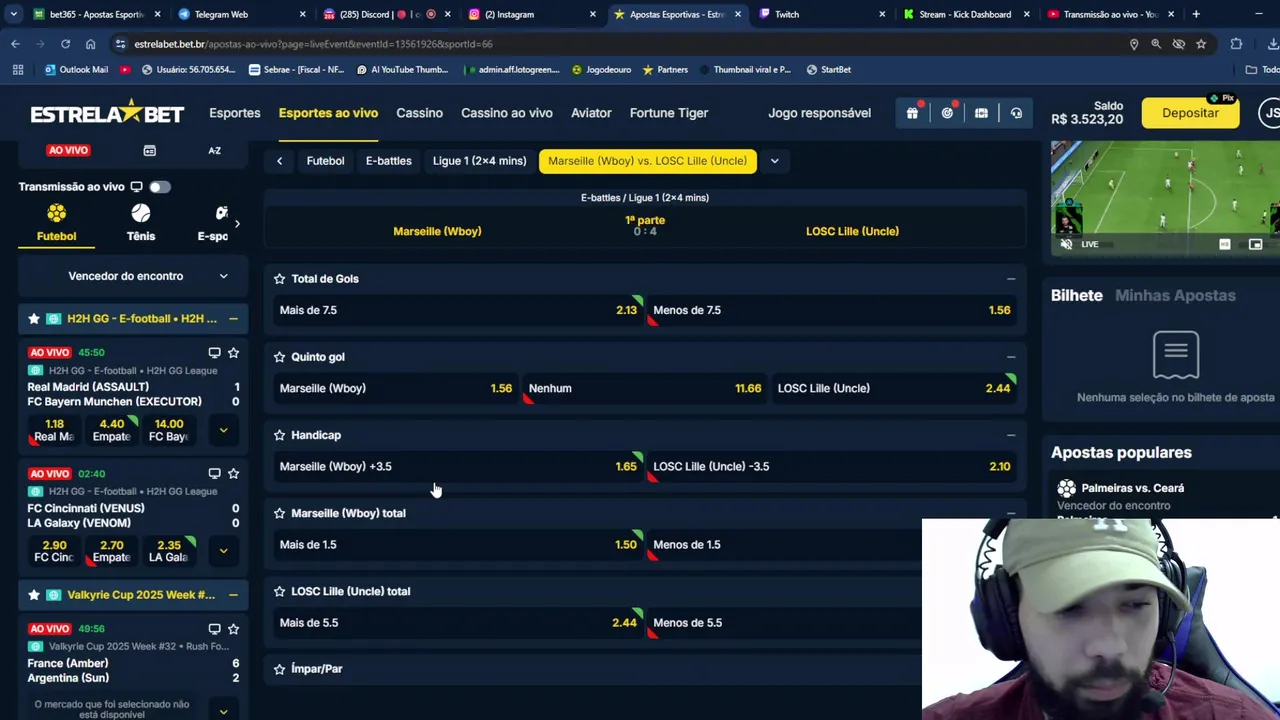Open Fortune Tiger page
This screenshot has height=720, width=1280.
coord(669,113)
